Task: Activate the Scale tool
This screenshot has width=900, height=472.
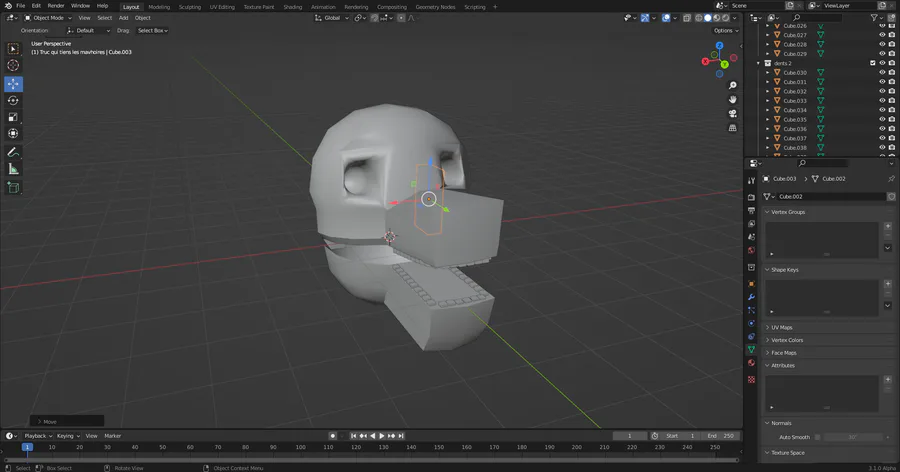Action: coord(13,117)
